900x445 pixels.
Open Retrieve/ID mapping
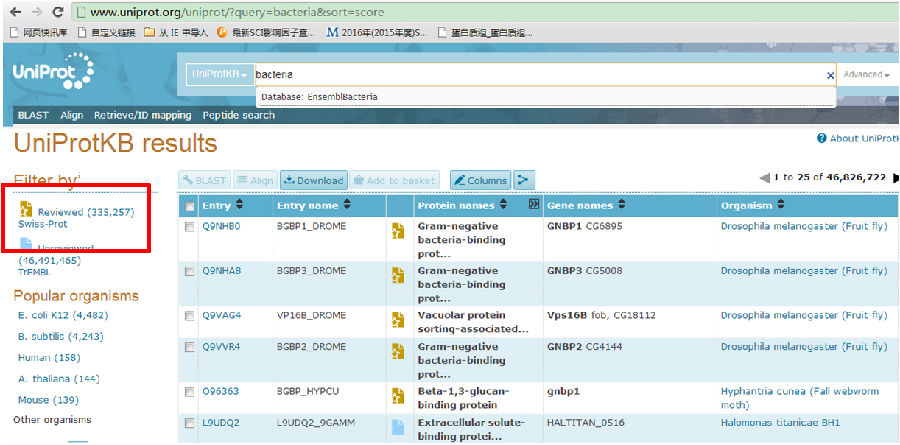tap(142, 115)
